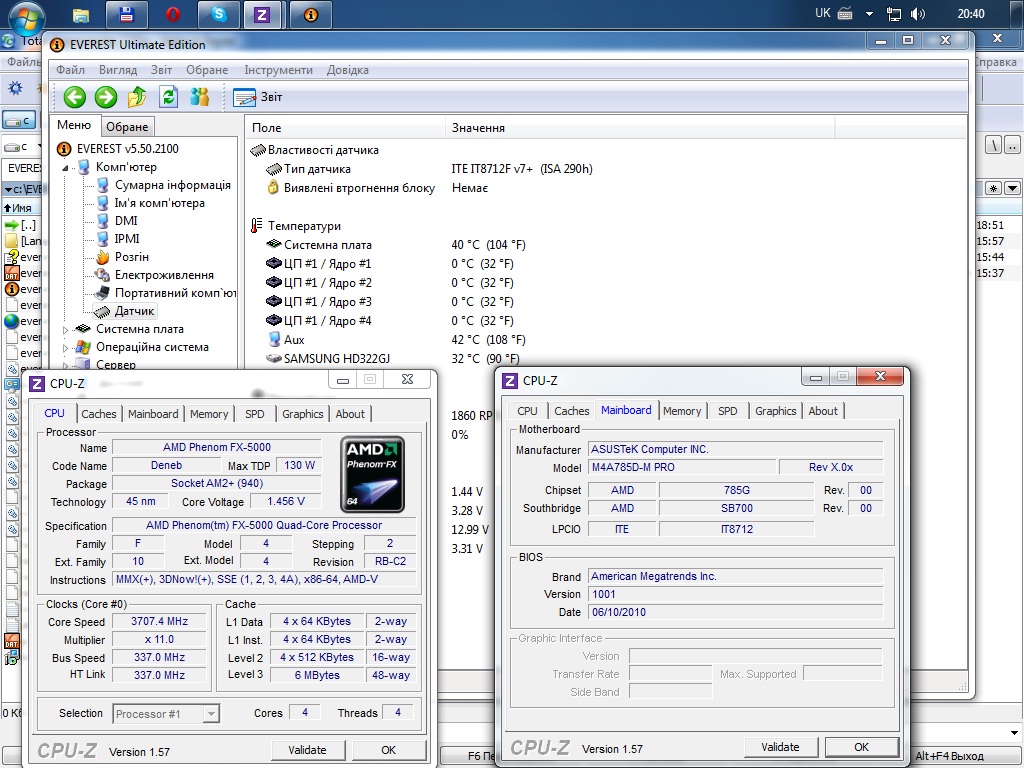The height and width of the screenshot is (768, 1024).
Task: Open the Звіт report toolbar button
Action: (x=258, y=97)
